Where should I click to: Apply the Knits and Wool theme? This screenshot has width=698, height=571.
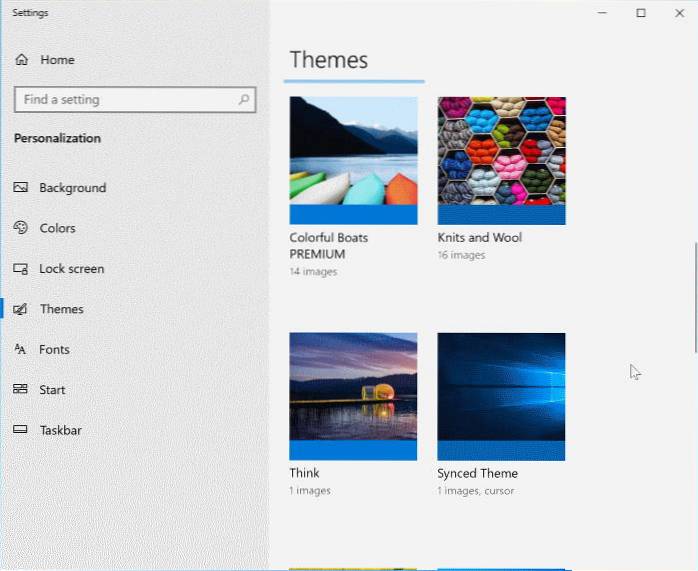501,160
